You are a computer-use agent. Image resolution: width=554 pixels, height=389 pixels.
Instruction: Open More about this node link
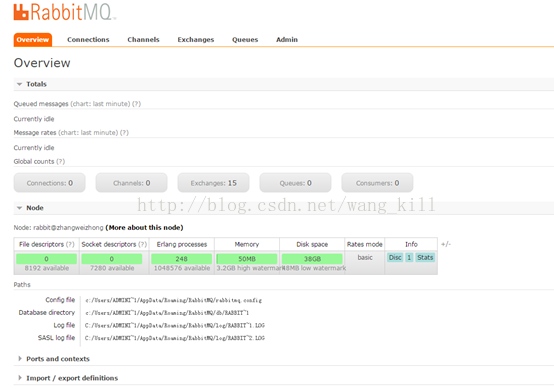144,228
